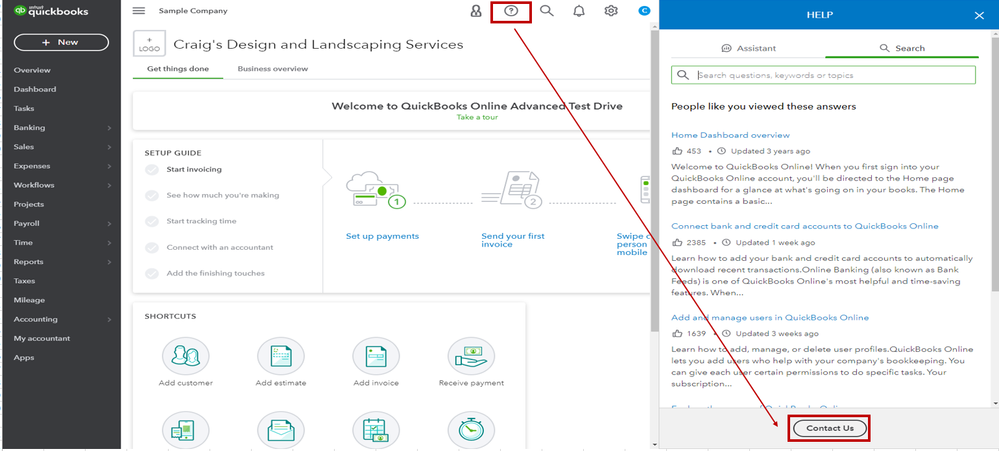Open the notifications bell icon

[579, 11]
